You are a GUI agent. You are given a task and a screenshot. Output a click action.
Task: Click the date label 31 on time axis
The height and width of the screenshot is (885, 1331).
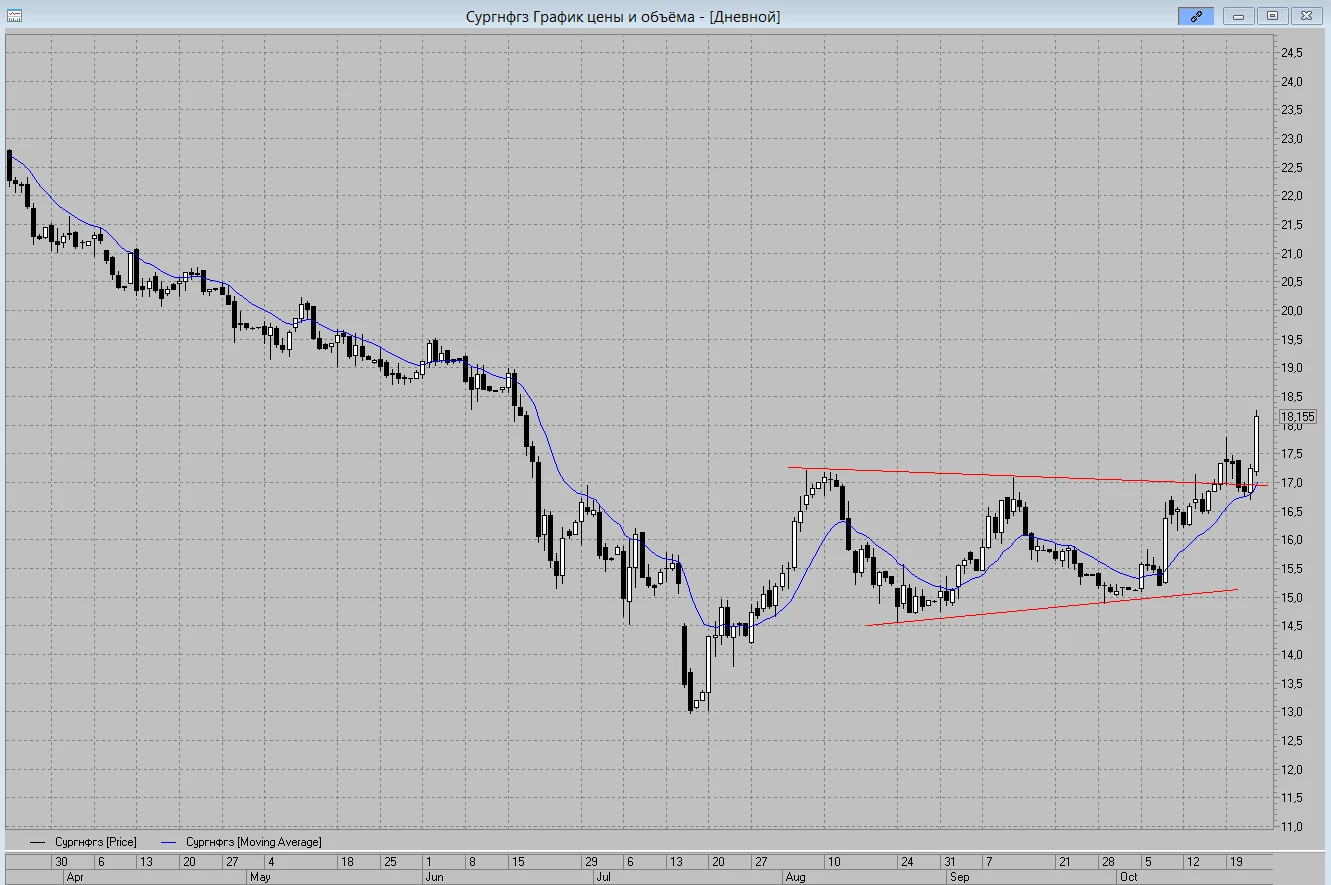[949, 861]
